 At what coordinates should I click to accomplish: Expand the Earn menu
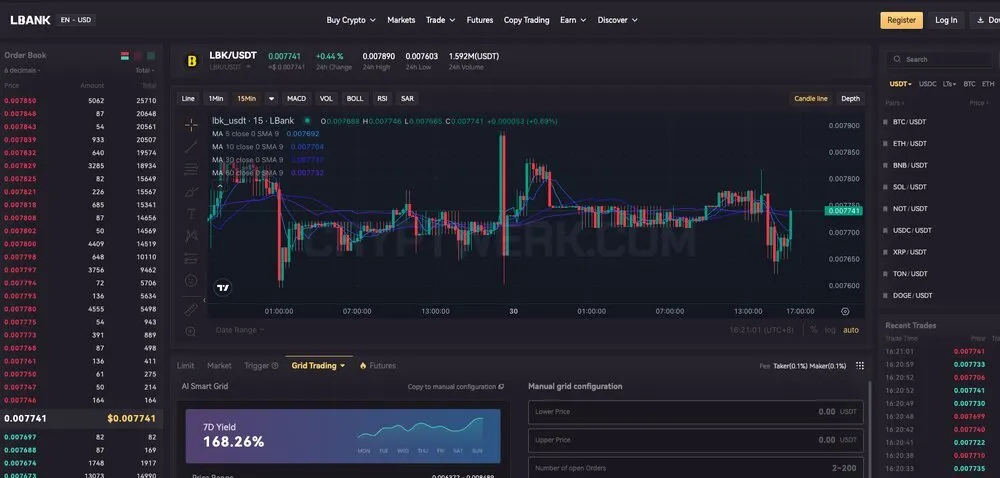(573, 20)
